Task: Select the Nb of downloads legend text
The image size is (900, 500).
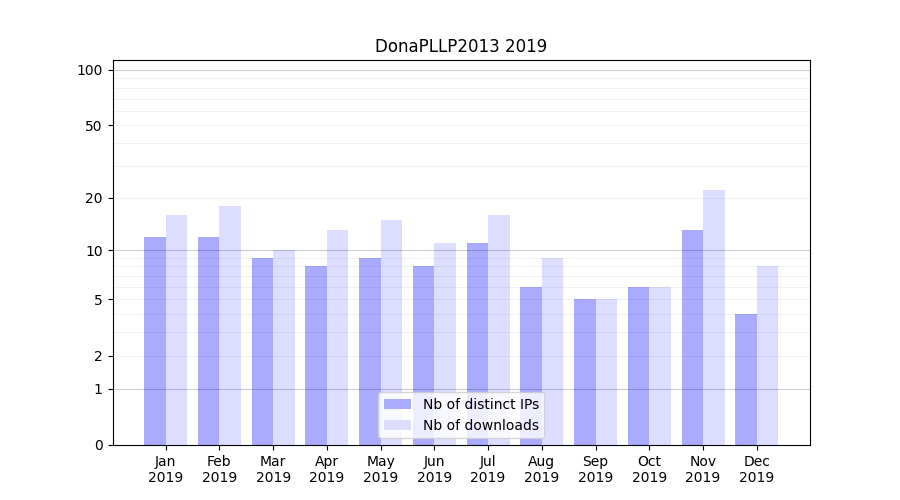Action: click(480, 425)
